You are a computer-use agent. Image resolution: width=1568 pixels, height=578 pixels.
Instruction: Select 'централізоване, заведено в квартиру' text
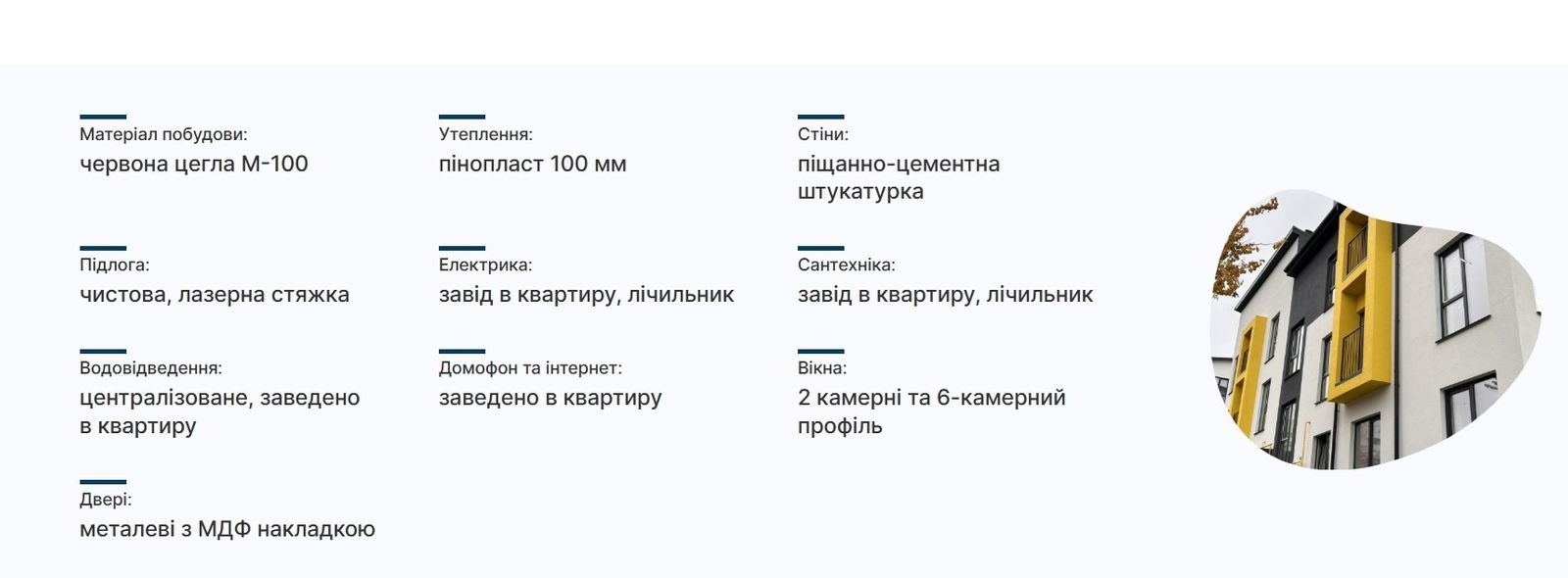coord(220,411)
